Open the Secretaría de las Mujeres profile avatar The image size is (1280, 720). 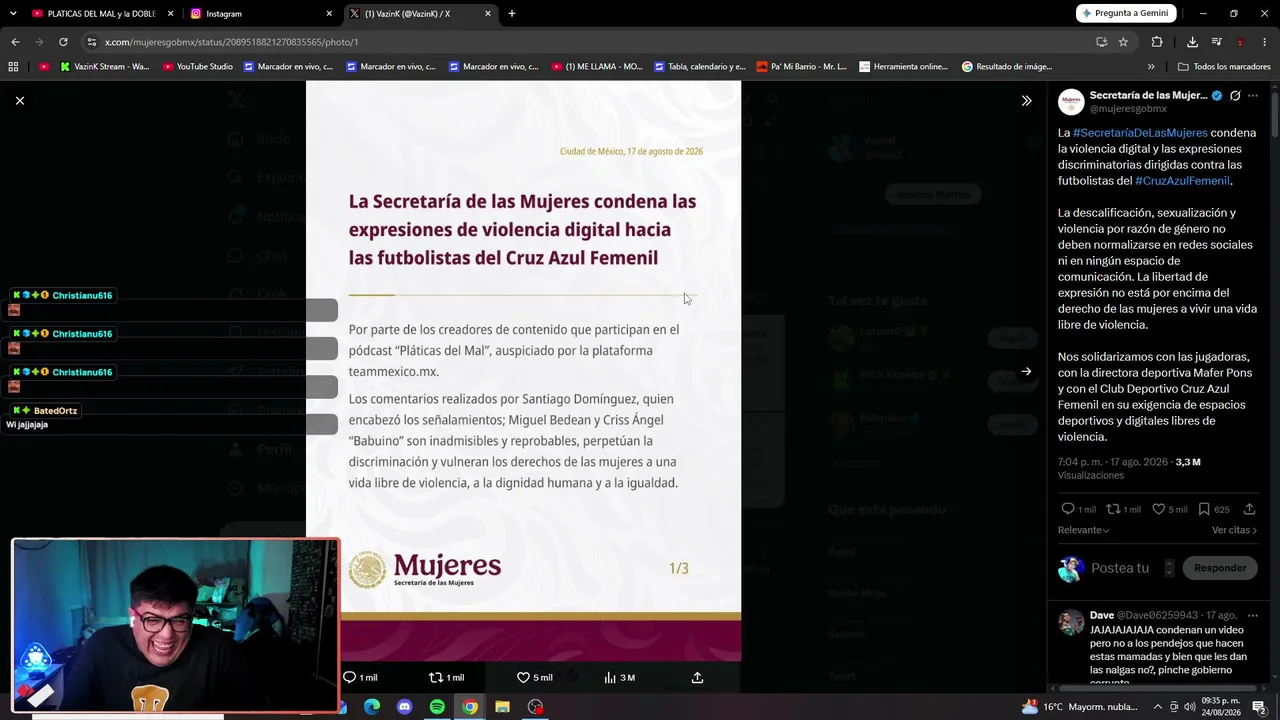1071,102
